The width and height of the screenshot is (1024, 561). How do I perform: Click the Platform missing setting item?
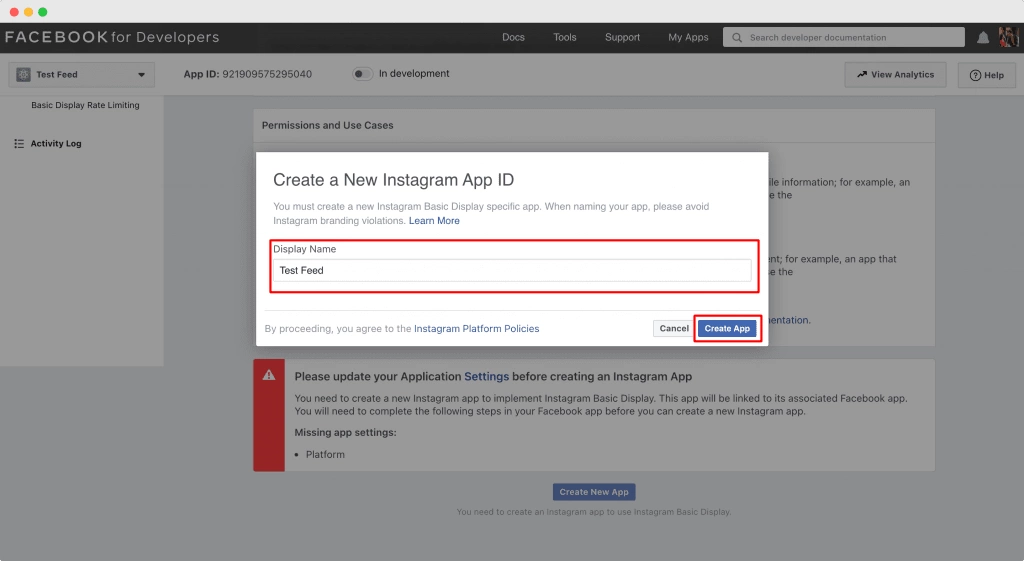(325, 455)
